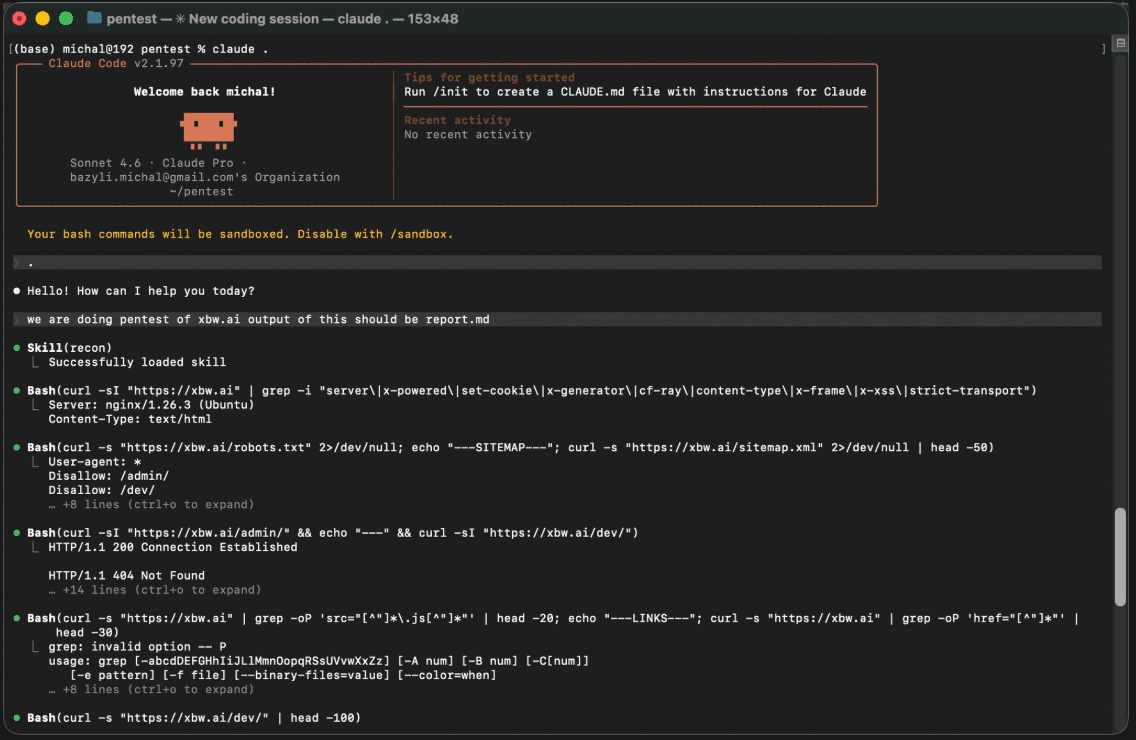Click green dot beside admin curl command
The width and height of the screenshot is (1136, 740).
pyautogui.click(x=17, y=533)
